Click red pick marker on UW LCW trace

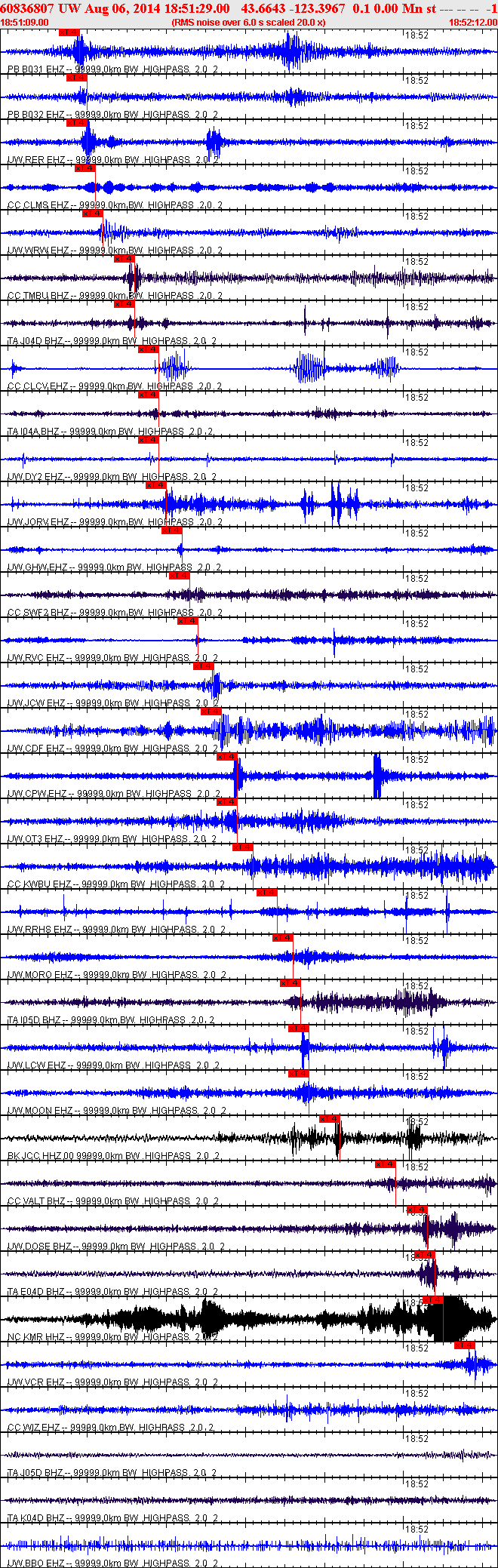pos(298,1028)
